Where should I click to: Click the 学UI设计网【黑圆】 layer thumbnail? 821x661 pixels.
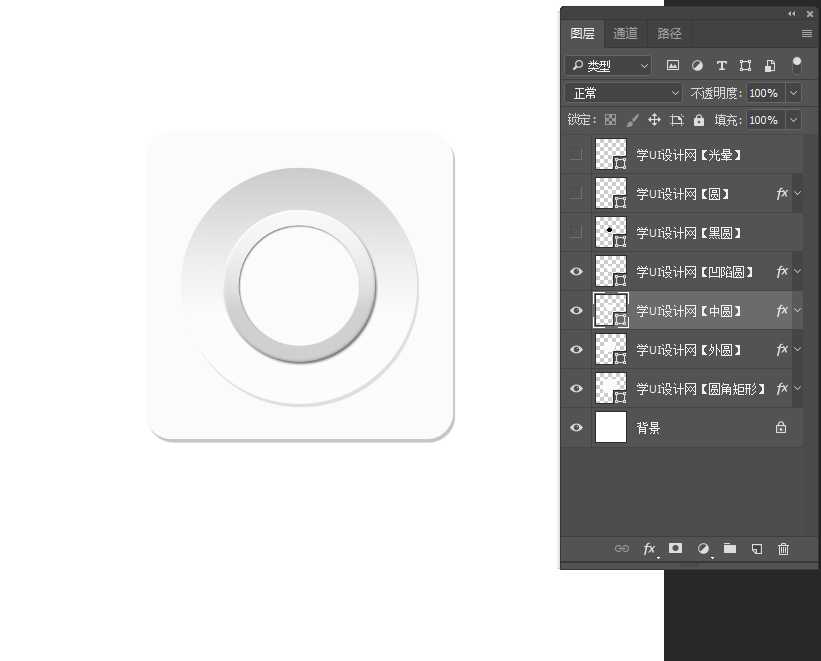610,232
